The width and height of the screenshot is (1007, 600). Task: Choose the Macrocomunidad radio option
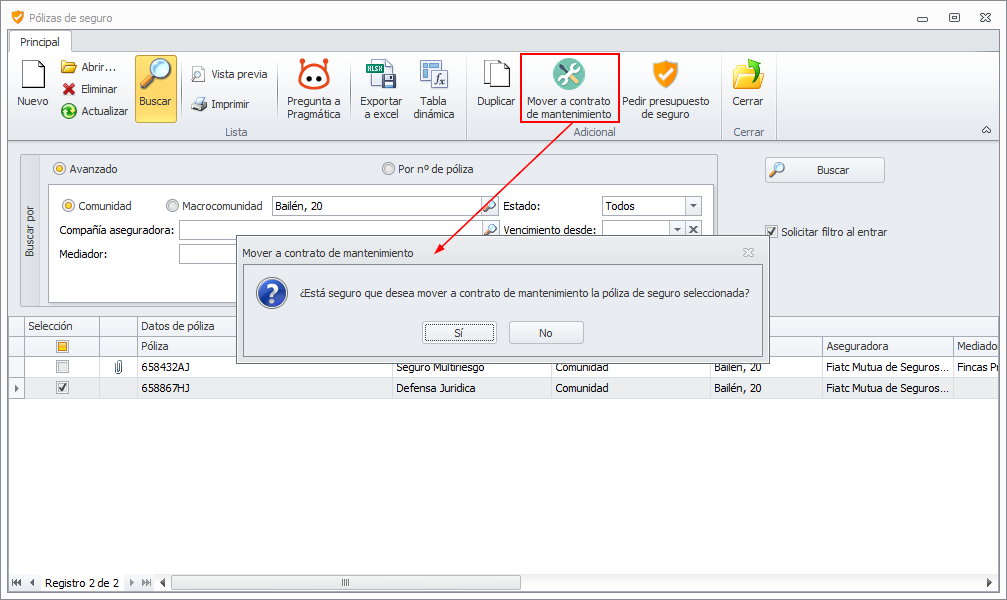coord(215,206)
